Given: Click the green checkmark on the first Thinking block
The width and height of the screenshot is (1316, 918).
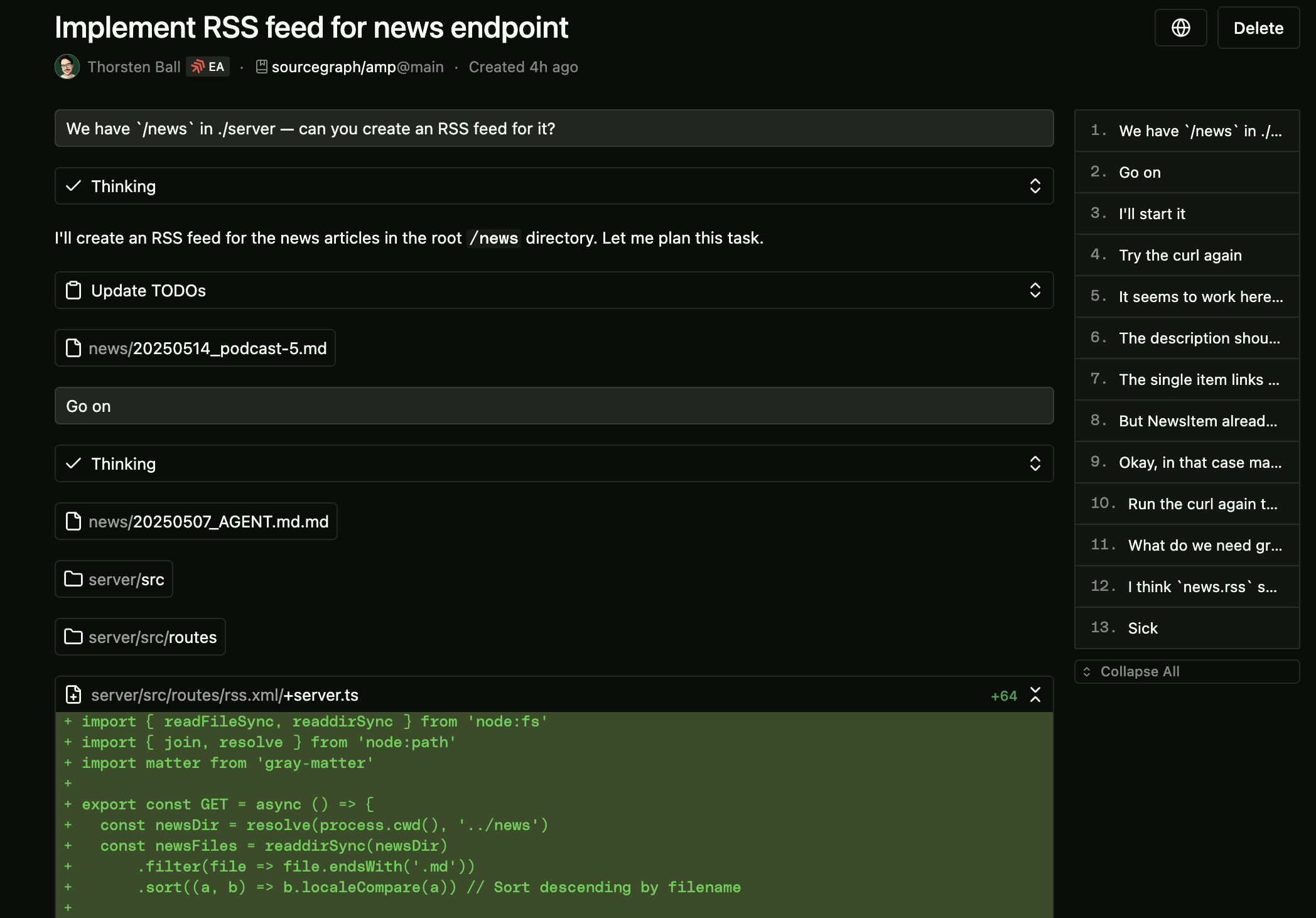Looking at the screenshot, I should pos(73,186).
